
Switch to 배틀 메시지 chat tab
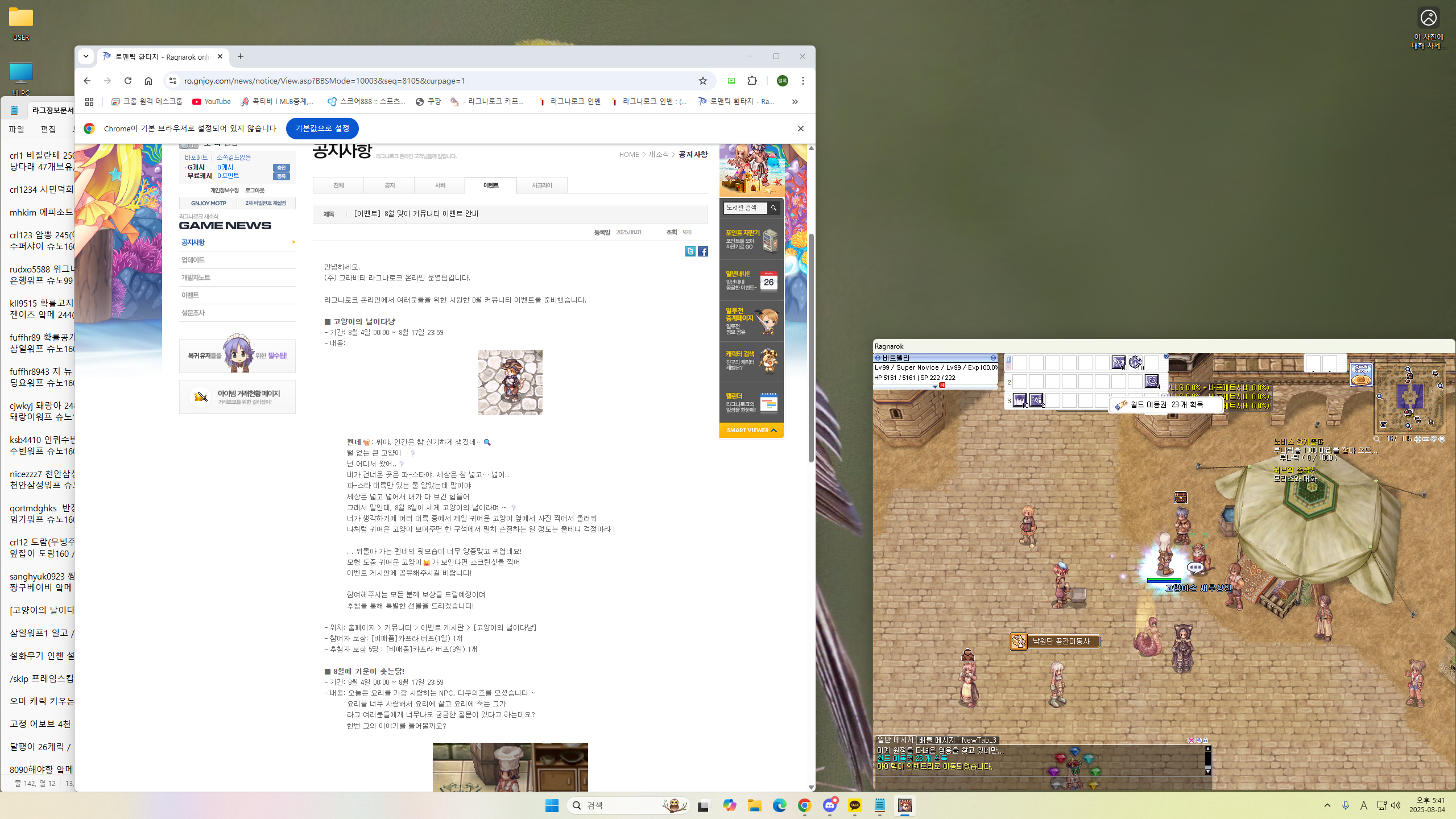pyautogui.click(x=937, y=740)
